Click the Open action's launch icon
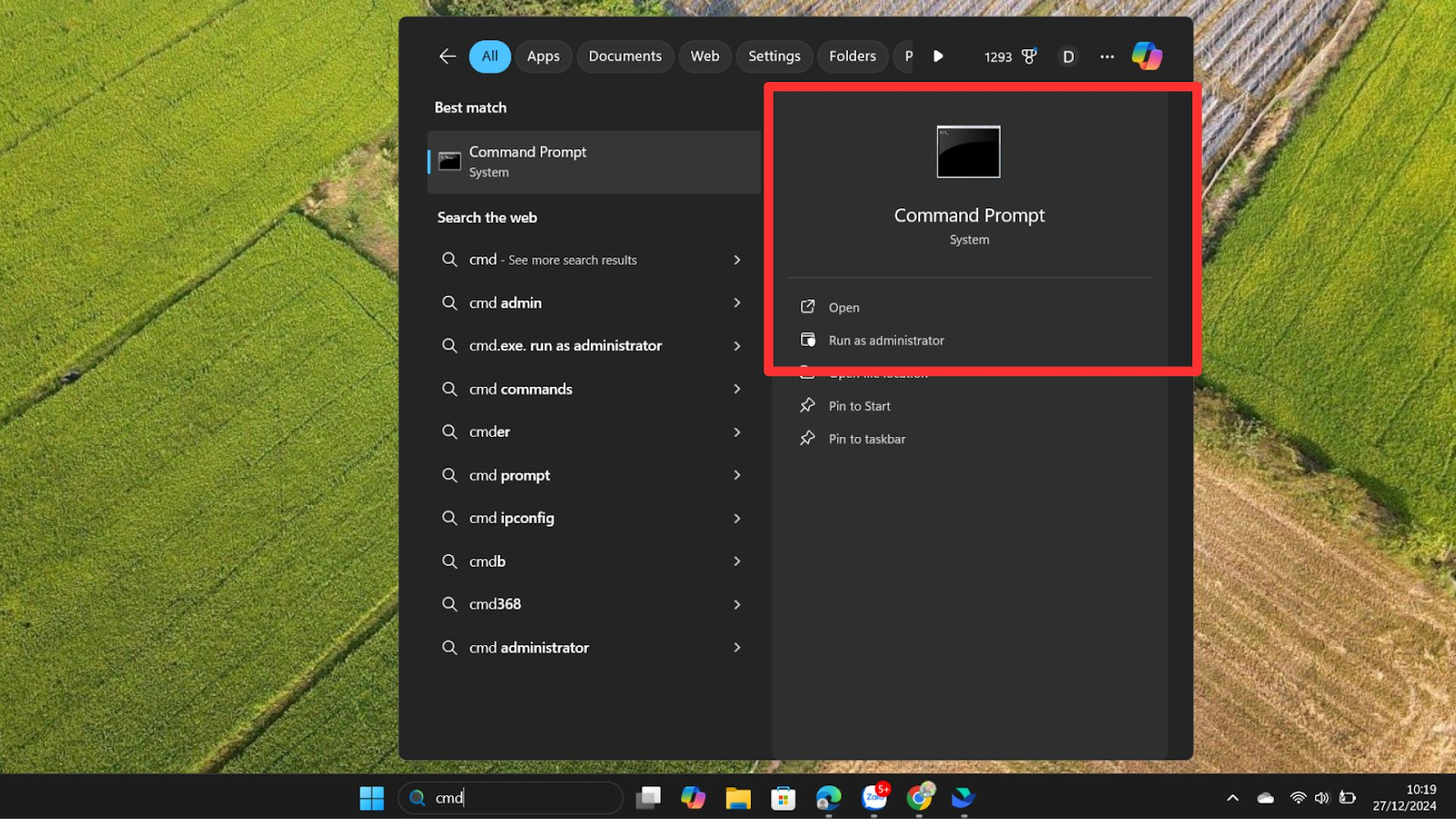Image resolution: width=1456 pixels, height=819 pixels. coord(807,307)
